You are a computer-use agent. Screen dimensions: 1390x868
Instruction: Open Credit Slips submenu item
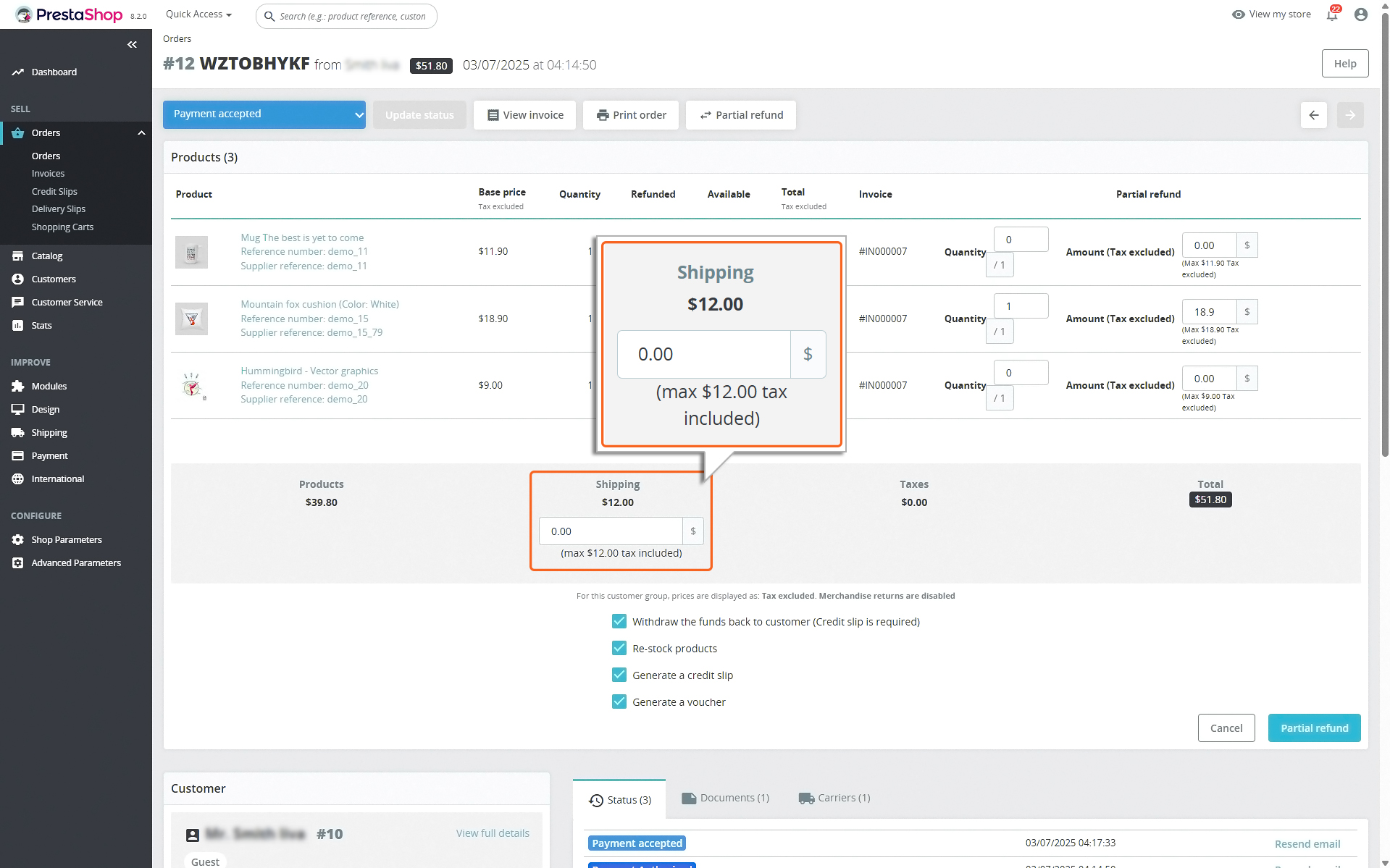click(54, 192)
